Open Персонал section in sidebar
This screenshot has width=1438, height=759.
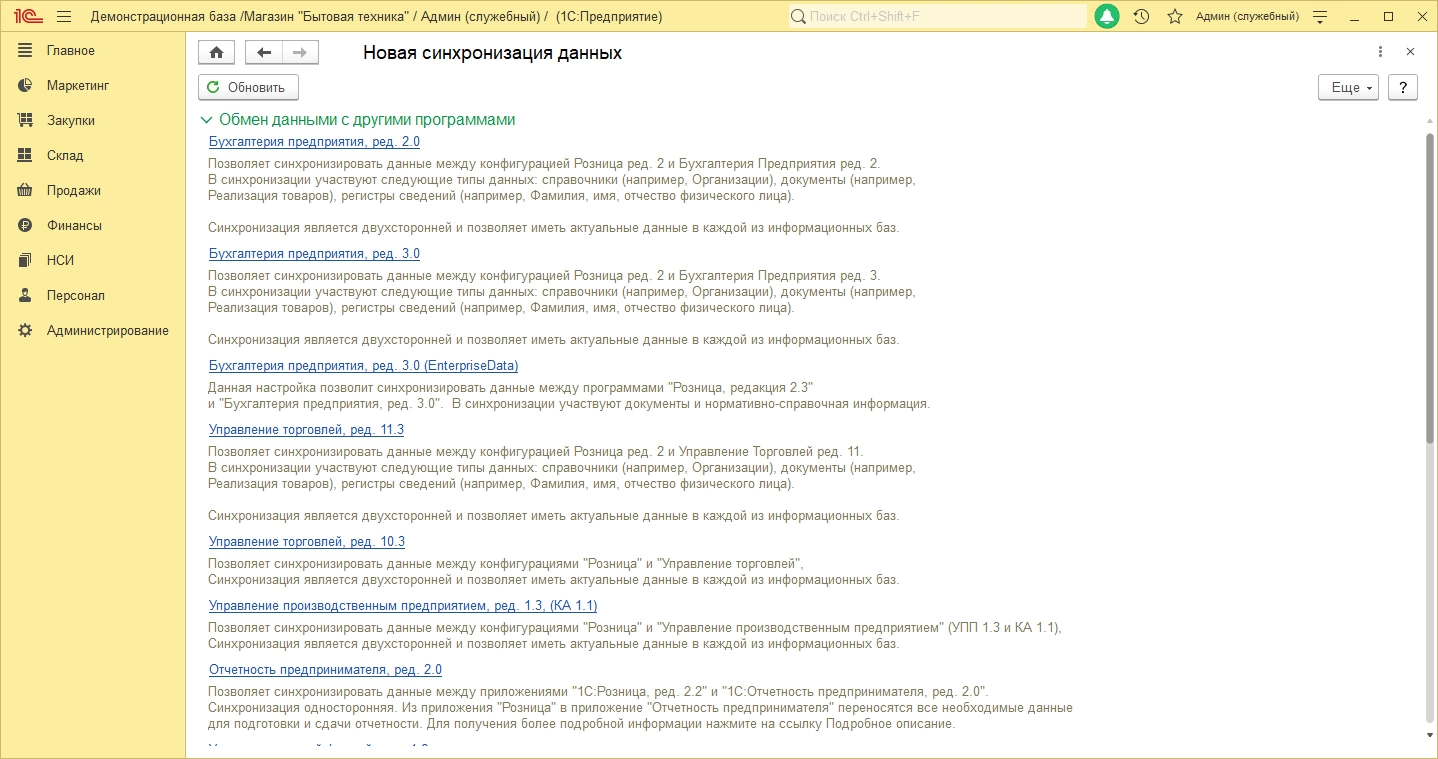[75, 296]
